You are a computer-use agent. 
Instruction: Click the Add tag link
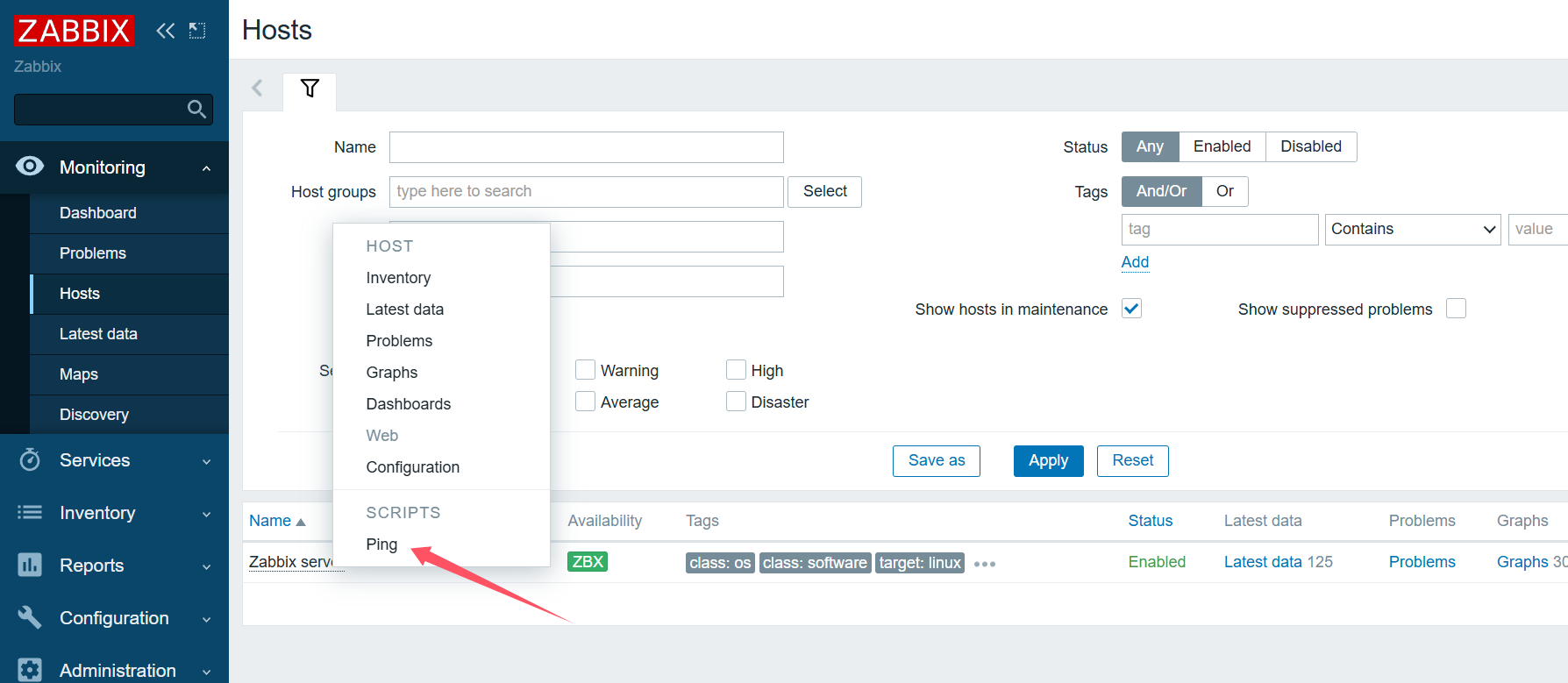point(1135,262)
